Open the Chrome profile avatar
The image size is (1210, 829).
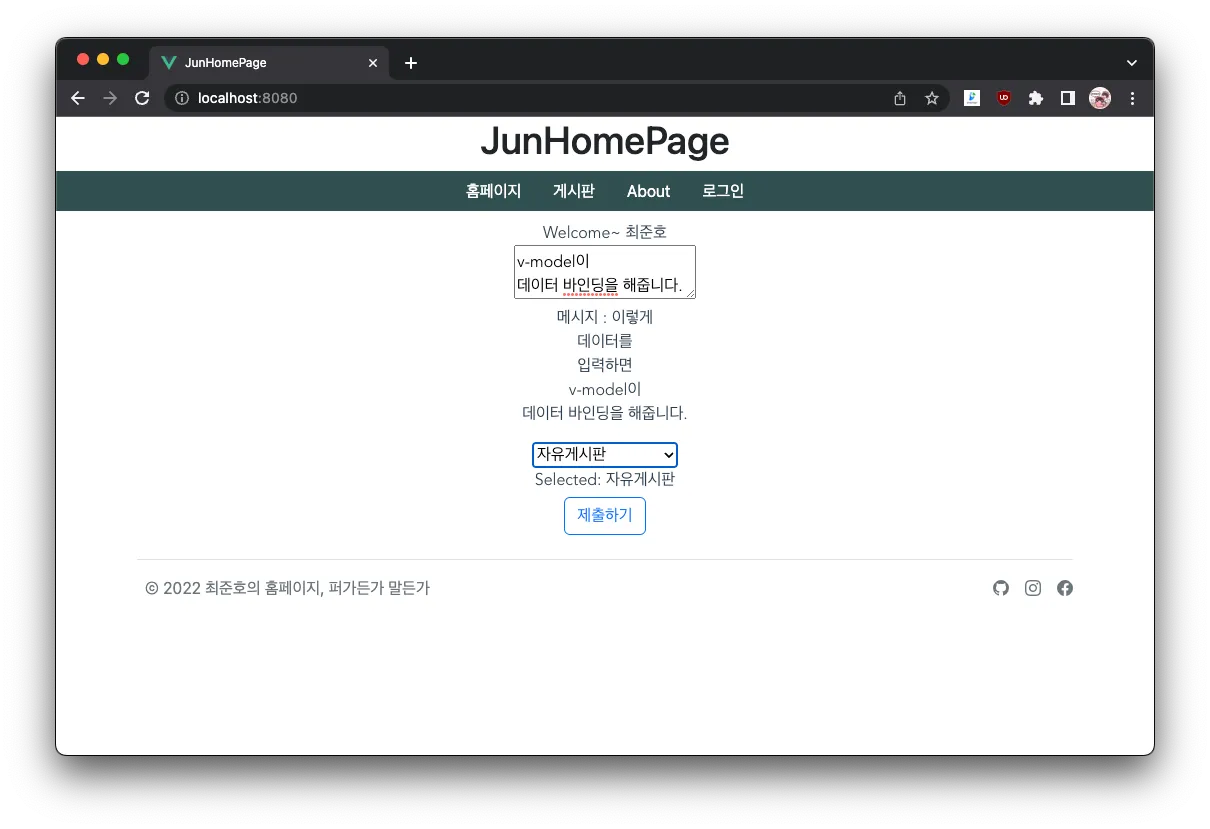(x=1100, y=98)
